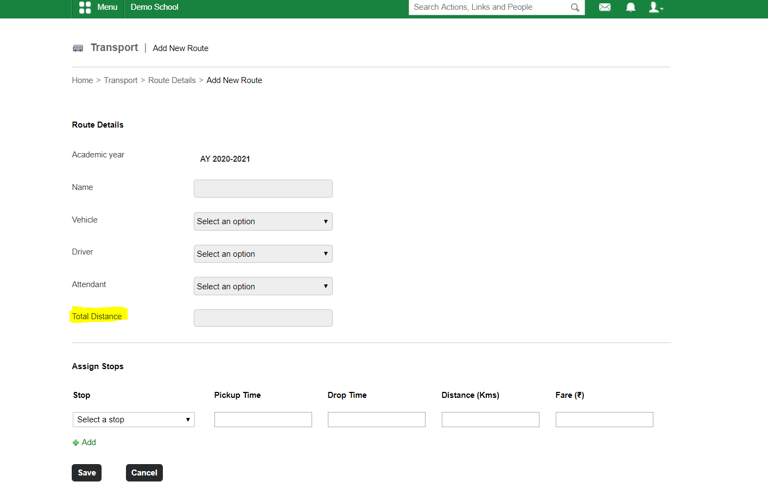
Task: Click the Academic year label
Action: [98, 155]
